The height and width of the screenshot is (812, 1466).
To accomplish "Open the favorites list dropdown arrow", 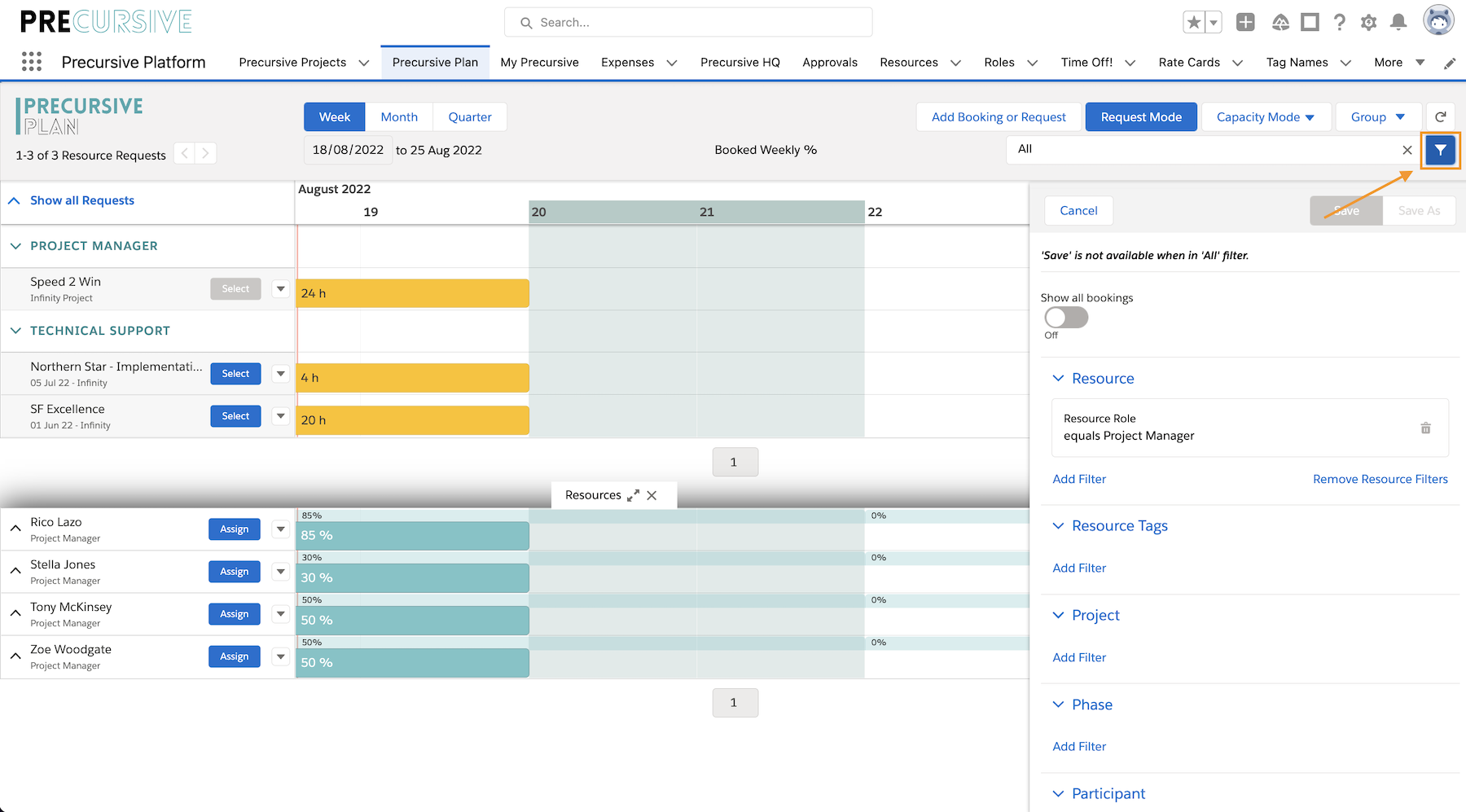I will tap(1214, 23).
